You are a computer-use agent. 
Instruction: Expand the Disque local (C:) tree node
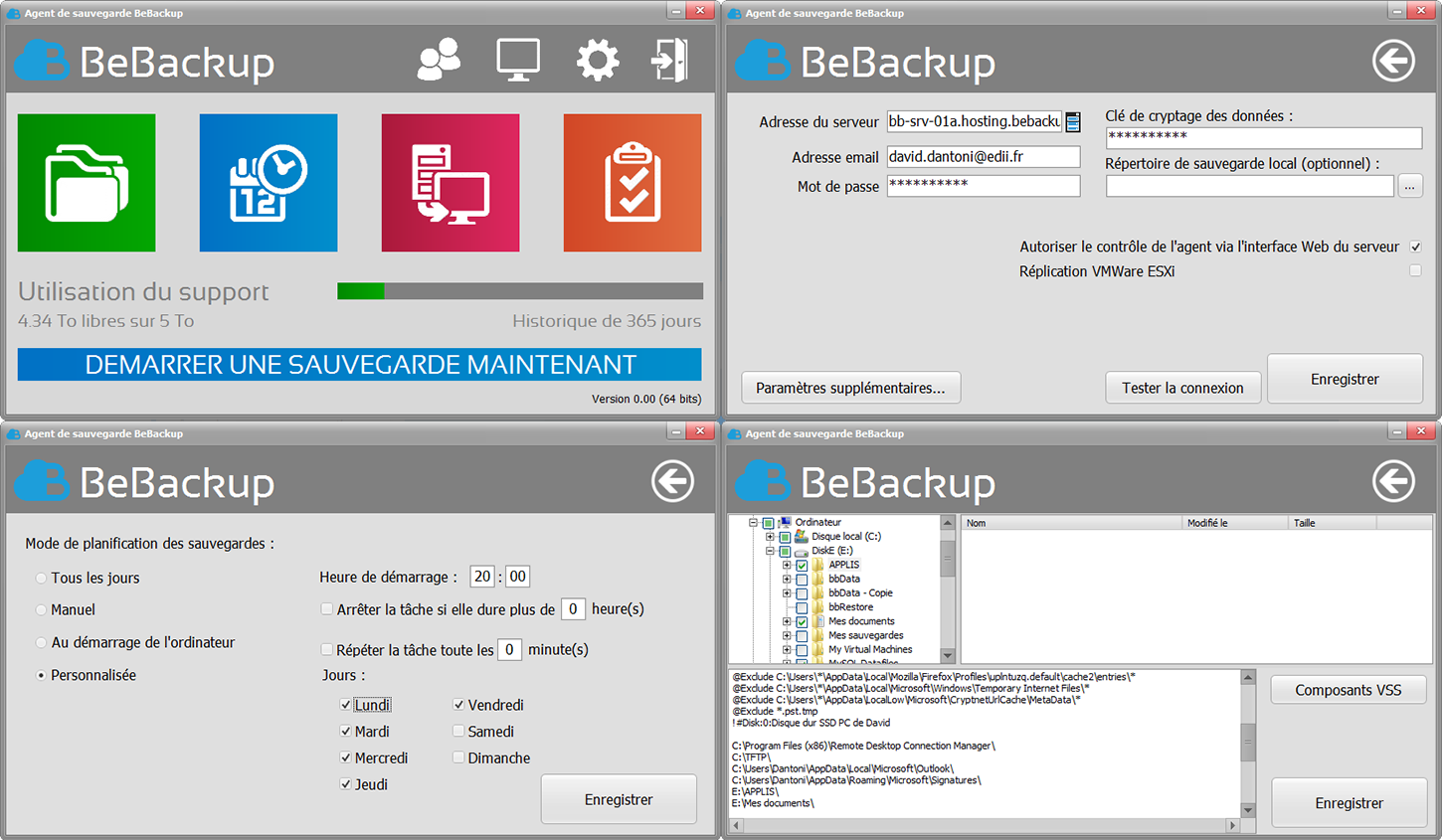coord(770,537)
